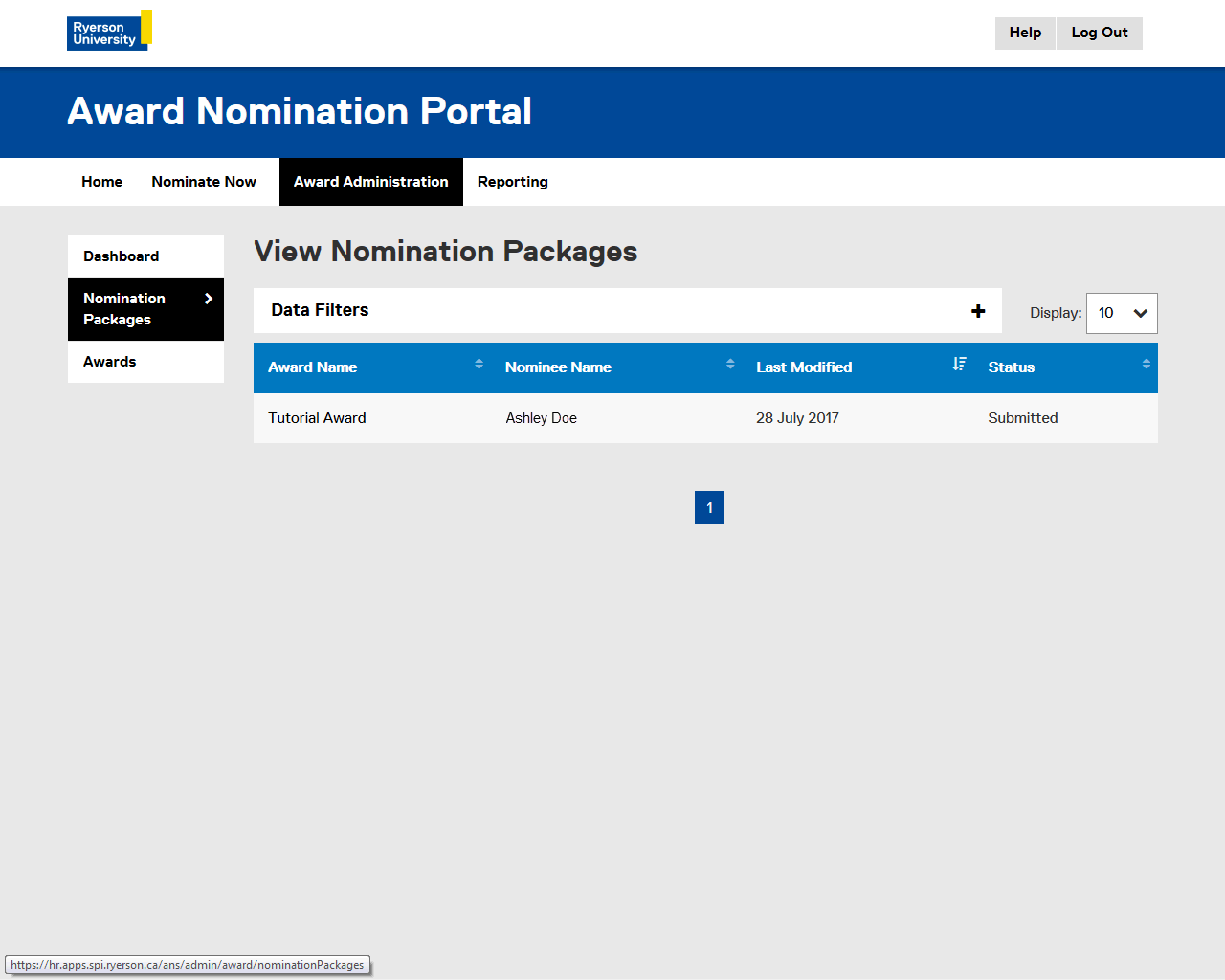
Task: Open the Home tab
Action: [101, 182]
